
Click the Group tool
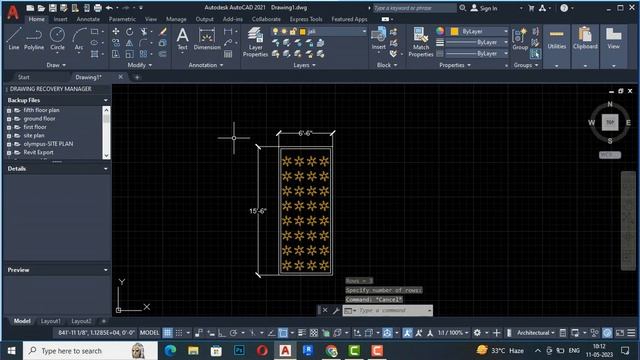click(x=520, y=39)
